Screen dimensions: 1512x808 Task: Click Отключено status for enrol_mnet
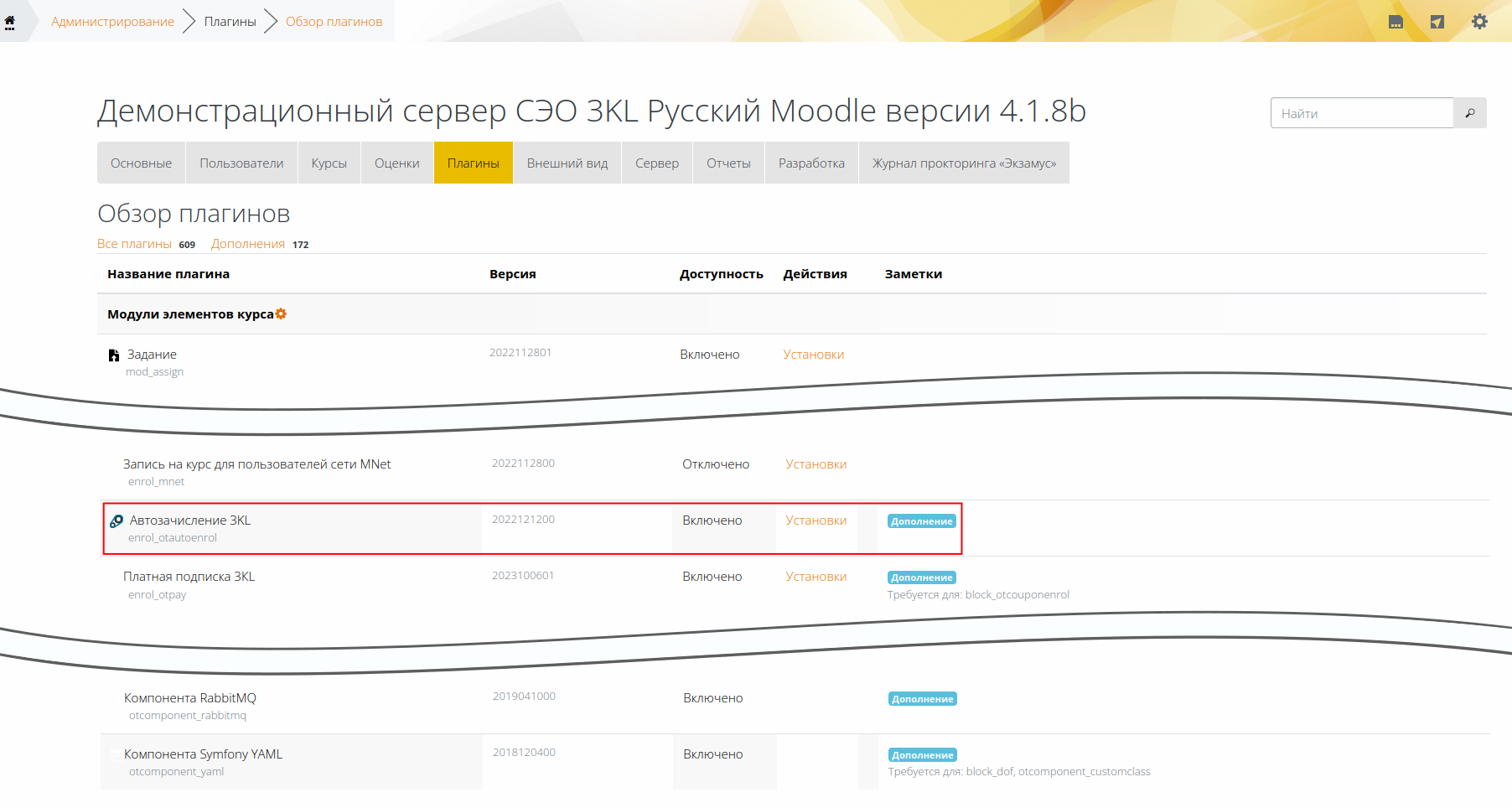716,464
